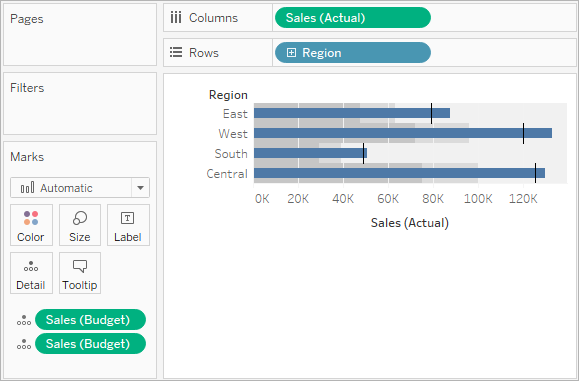
Task: Click the East blue bar
Action: [352, 113]
